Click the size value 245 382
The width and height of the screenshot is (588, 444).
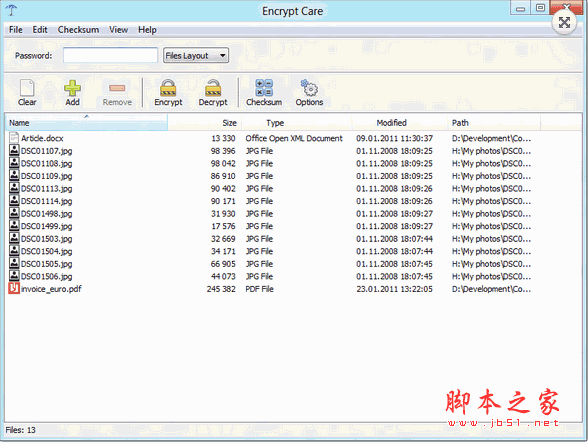(221, 289)
